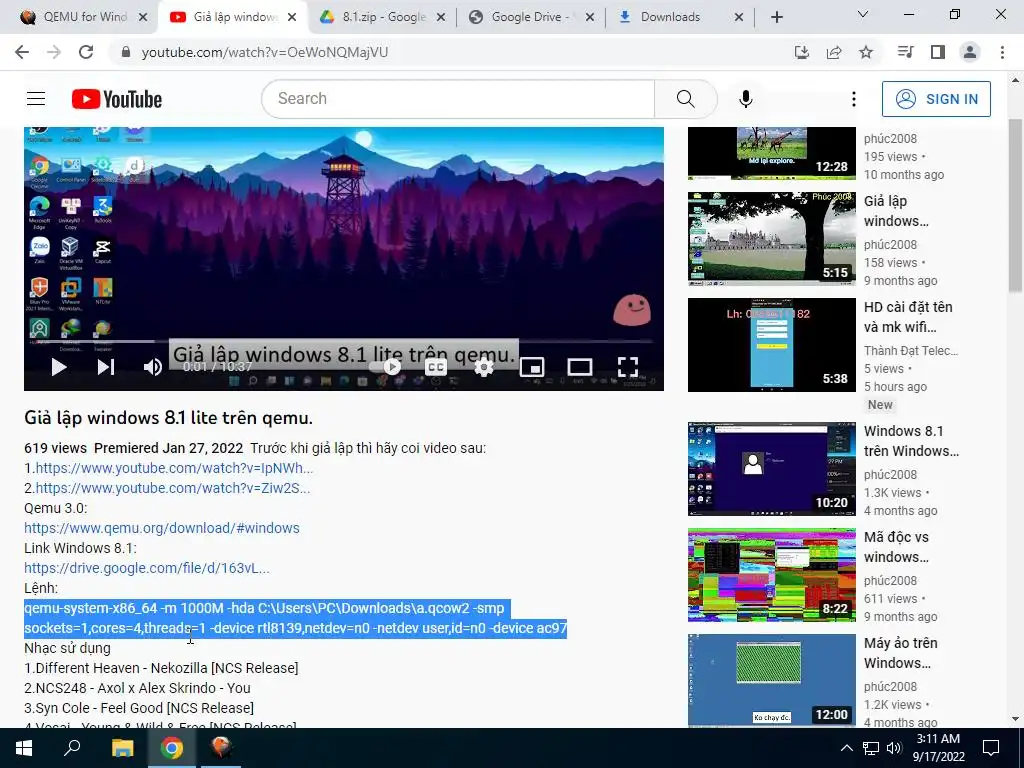Reload the current page

point(86,52)
